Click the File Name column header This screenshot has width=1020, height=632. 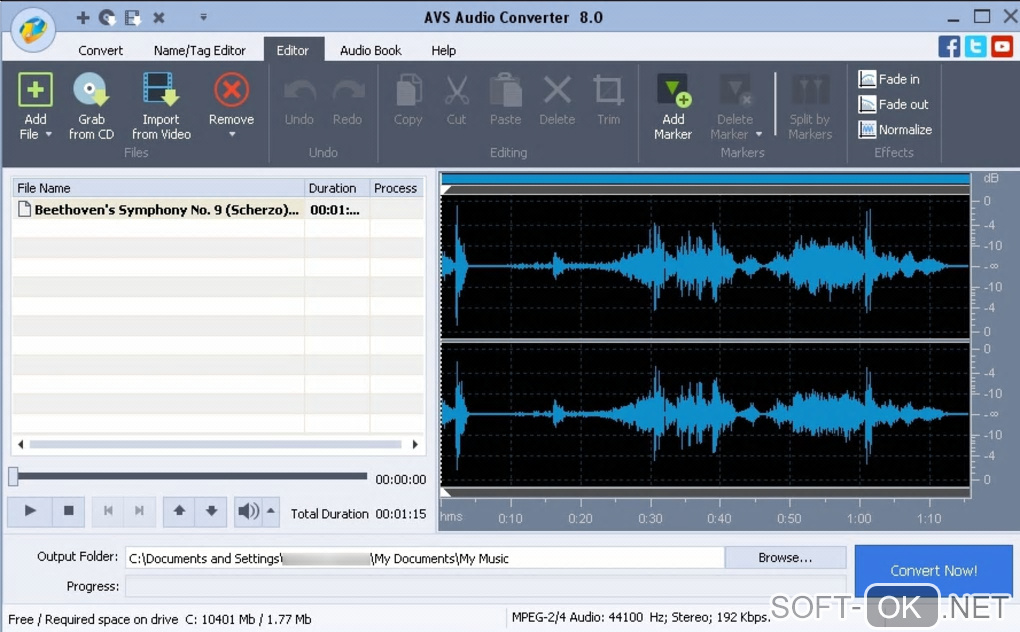pos(158,188)
